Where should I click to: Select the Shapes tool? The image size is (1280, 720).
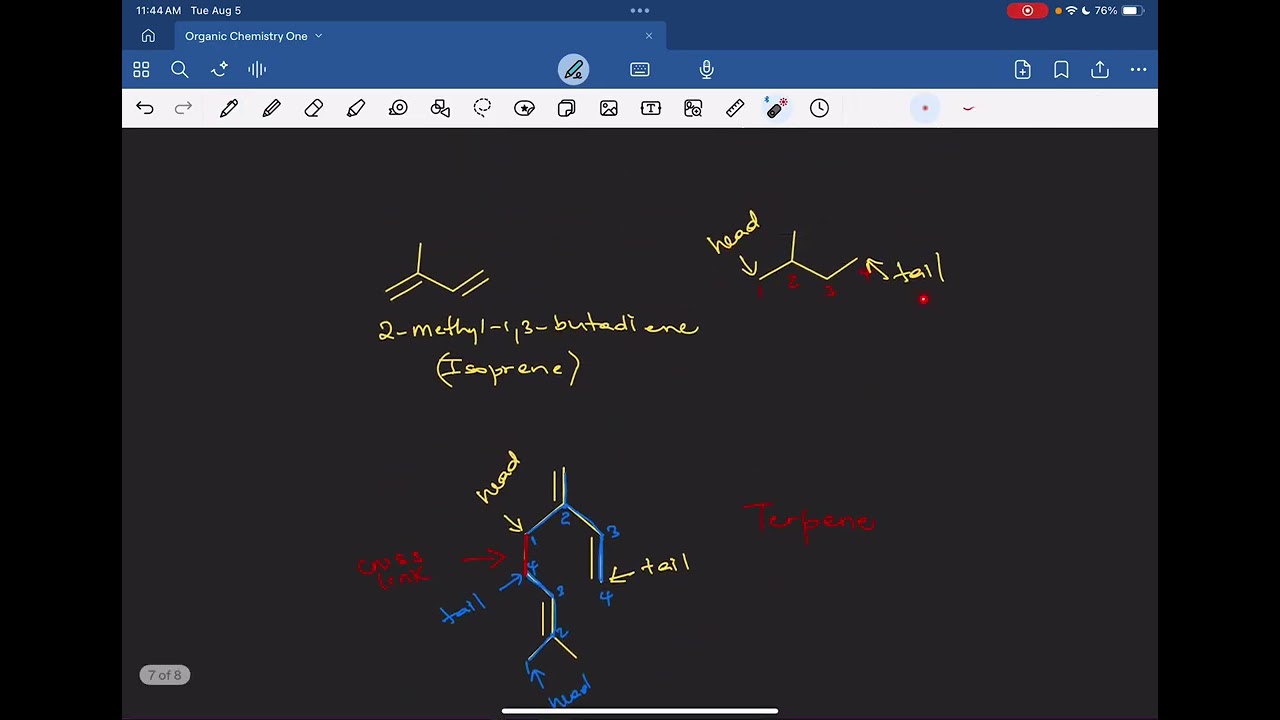(440, 108)
